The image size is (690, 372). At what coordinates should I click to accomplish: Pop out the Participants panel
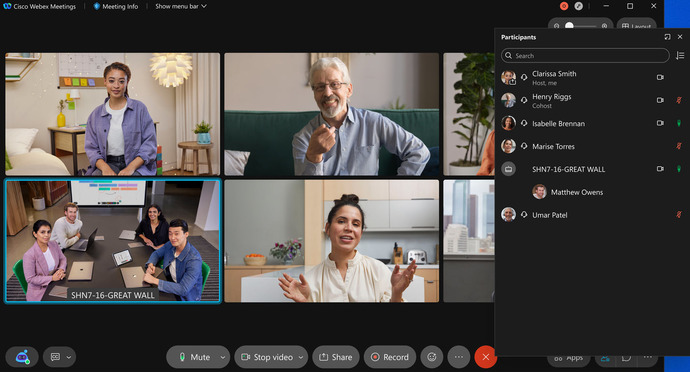pyautogui.click(x=667, y=37)
